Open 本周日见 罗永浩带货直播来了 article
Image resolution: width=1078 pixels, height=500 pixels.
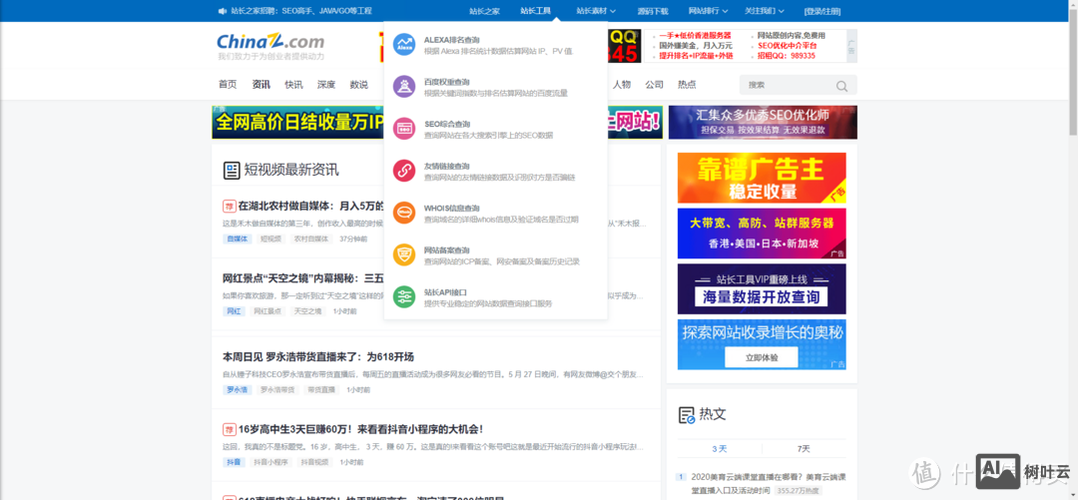click(x=318, y=357)
